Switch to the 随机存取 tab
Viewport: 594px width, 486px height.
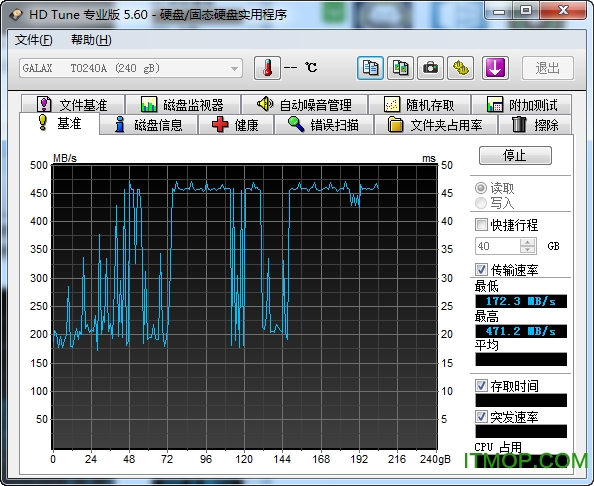coord(419,105)
